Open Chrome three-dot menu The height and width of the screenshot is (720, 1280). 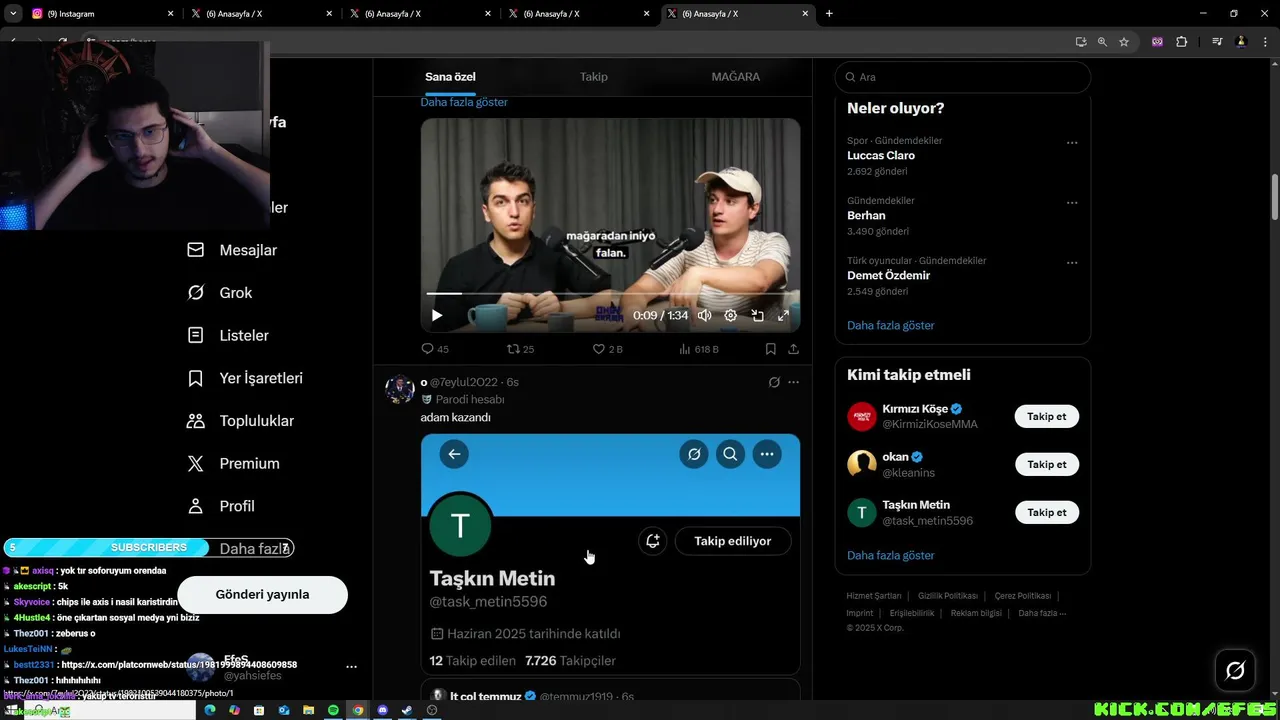click(x=1265, y=42)
